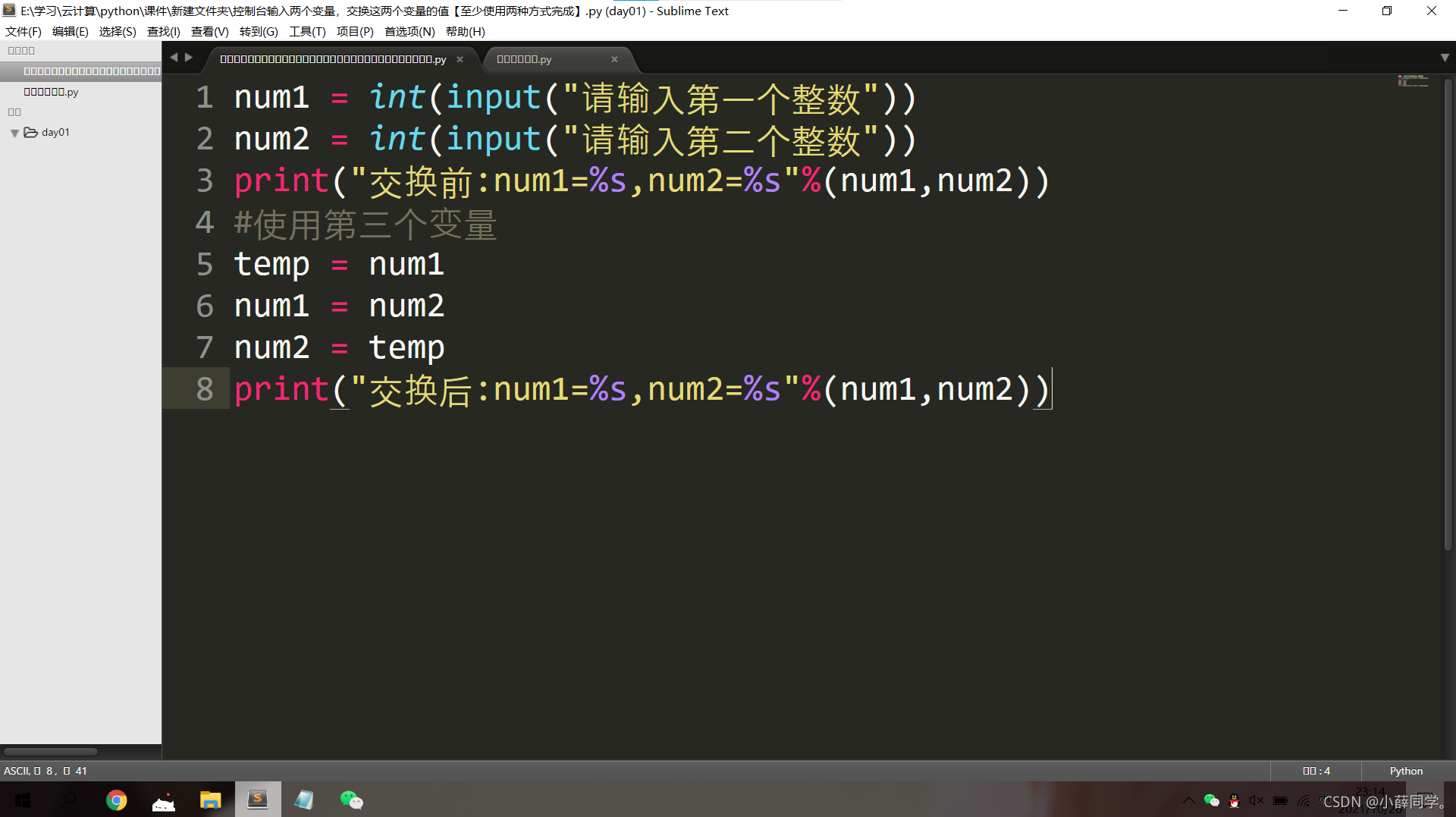This screenshot has width=1456, height=817.
Task: Open the Docker whale taskbar app
Action: tap(163, 800)
